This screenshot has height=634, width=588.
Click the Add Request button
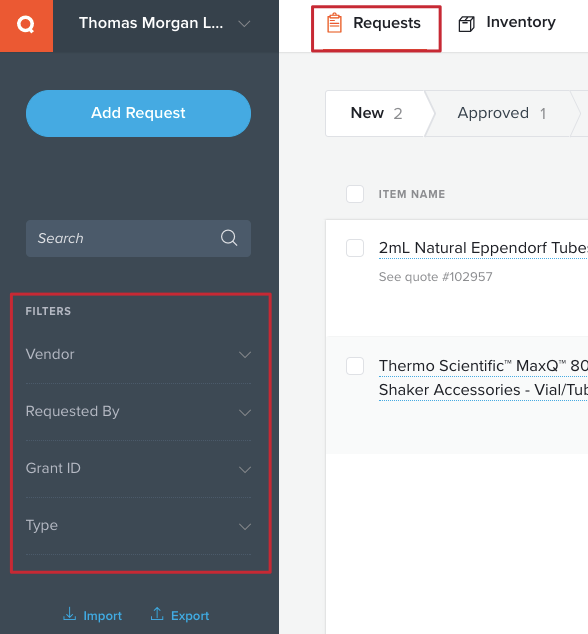(x=138, y=113)
